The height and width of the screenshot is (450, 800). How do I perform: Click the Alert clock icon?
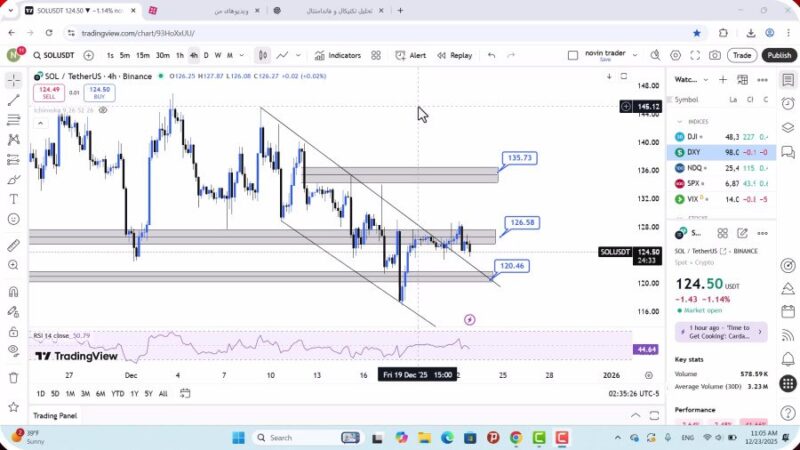pyautogui.click(x=402, y=56)
